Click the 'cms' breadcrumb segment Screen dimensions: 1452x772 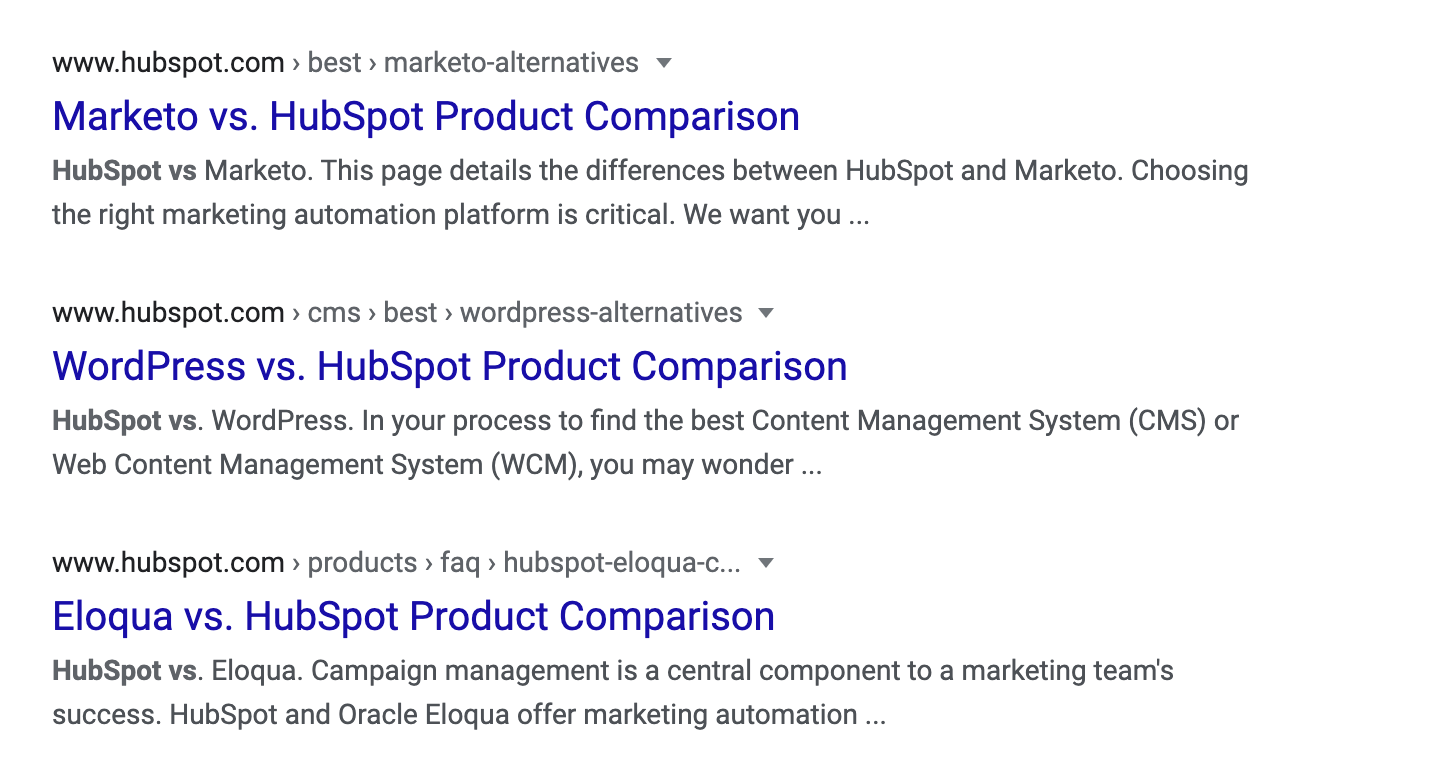[x=334, y=313]
